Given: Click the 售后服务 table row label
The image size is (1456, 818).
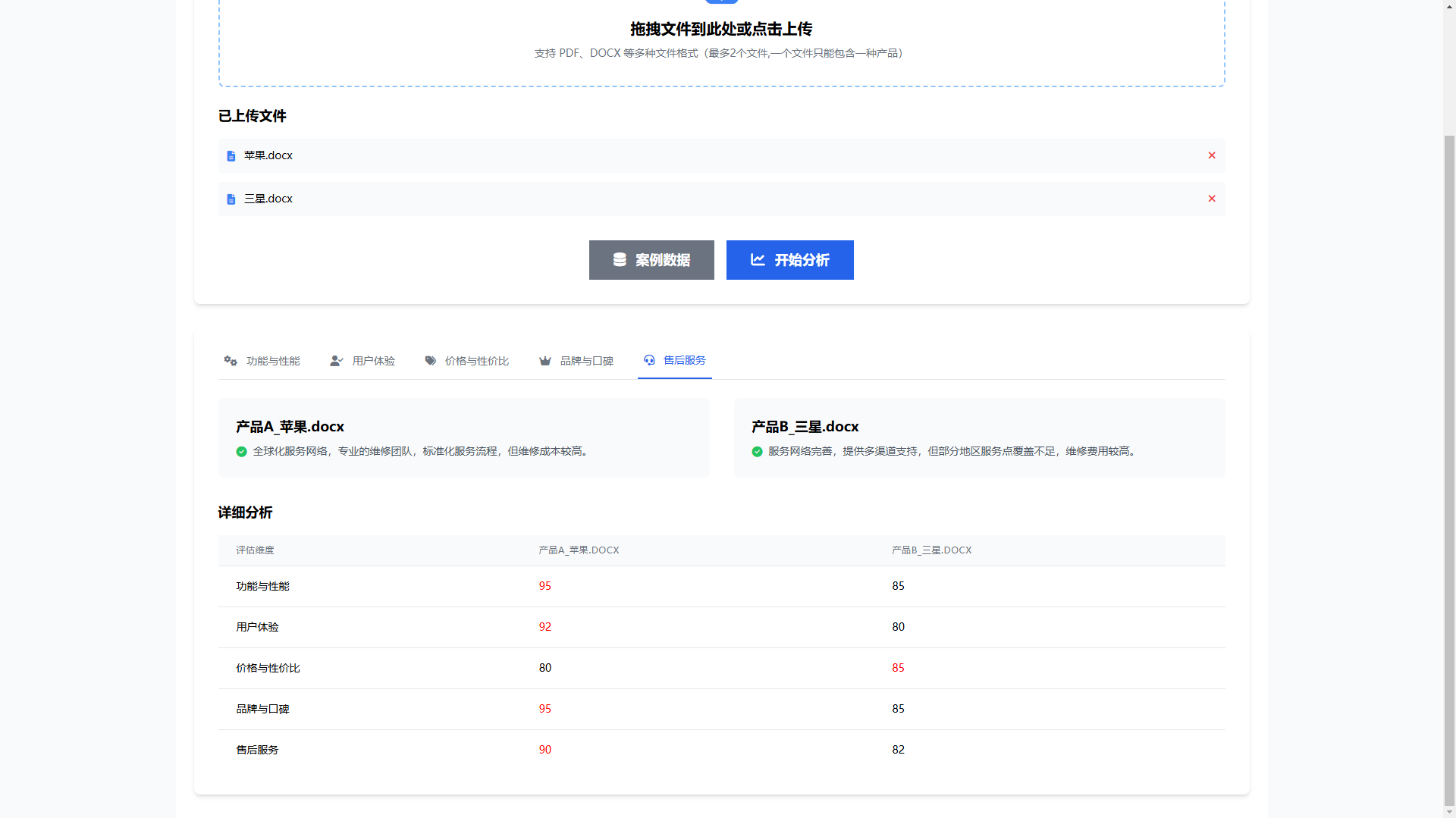Looking at the screenshot, I should tap(257, 750).
